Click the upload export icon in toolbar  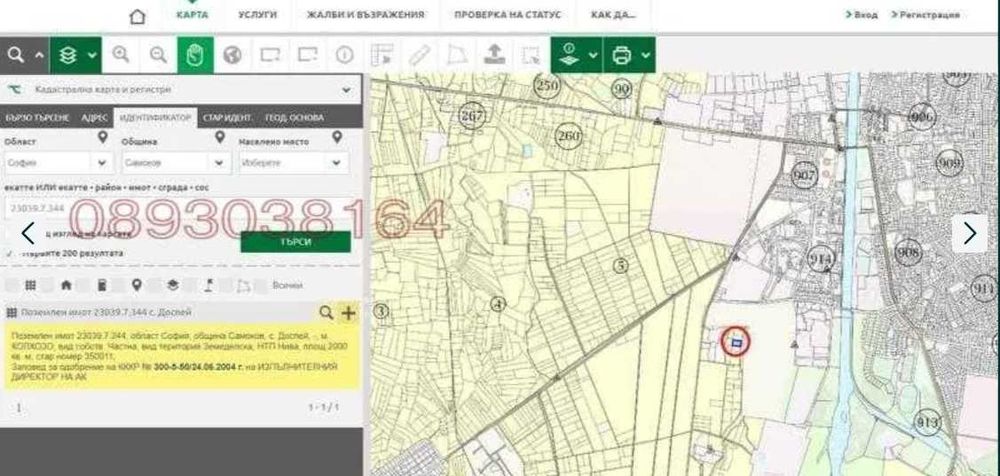point(493,55)
